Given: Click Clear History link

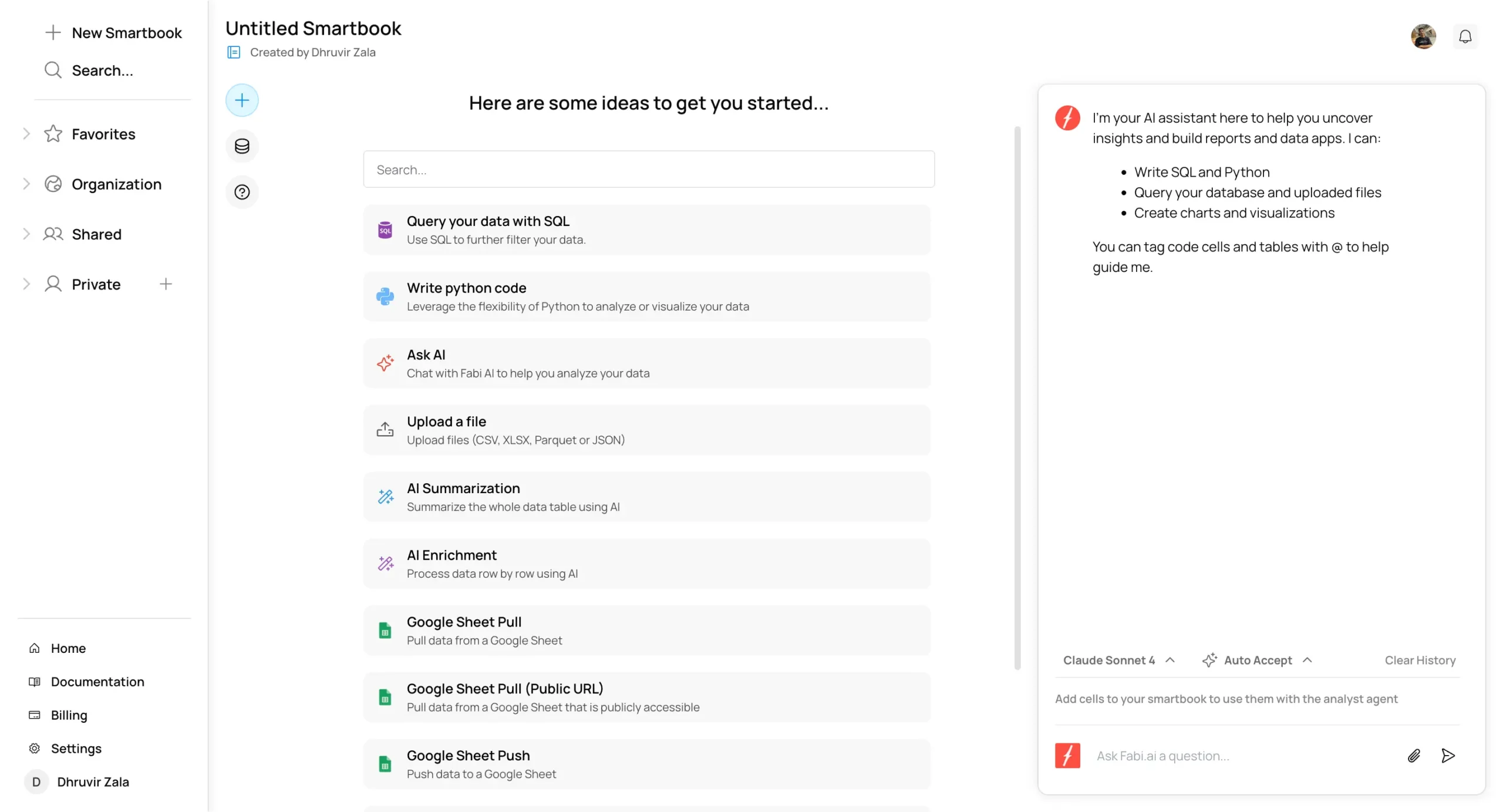Looking at the screenshot, I should click(x=1420, y=660).
